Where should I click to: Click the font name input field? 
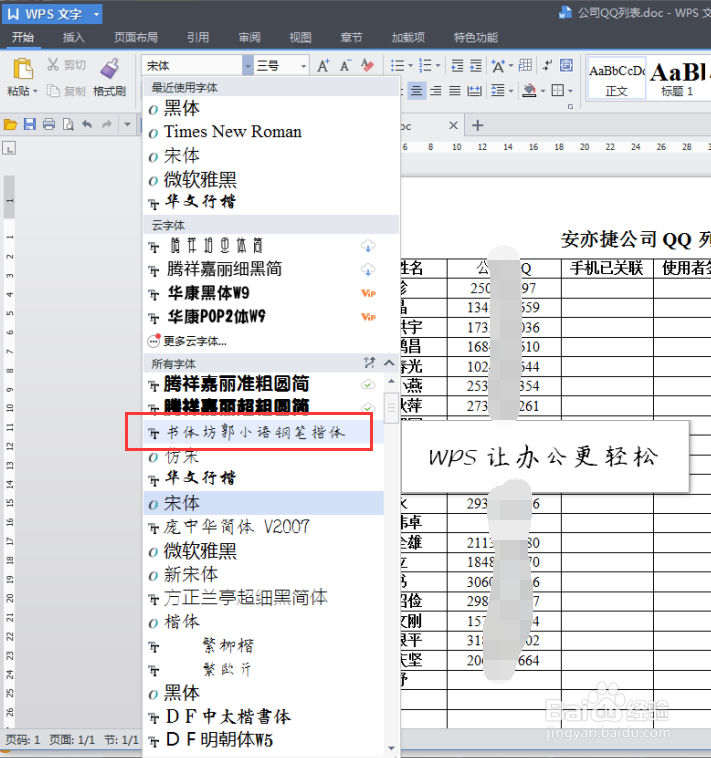[x=192, y=65]
